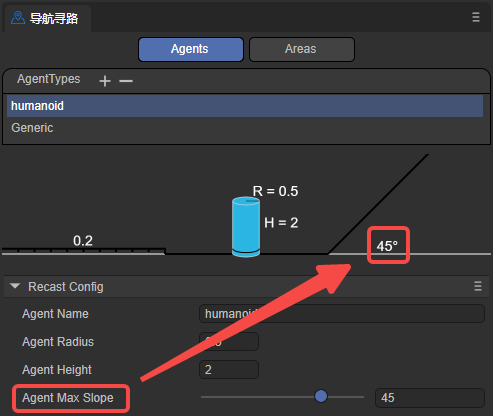Click the AgentTypes header label
The width and height of the screenshot is (493, 416).
tap(49, 79)
